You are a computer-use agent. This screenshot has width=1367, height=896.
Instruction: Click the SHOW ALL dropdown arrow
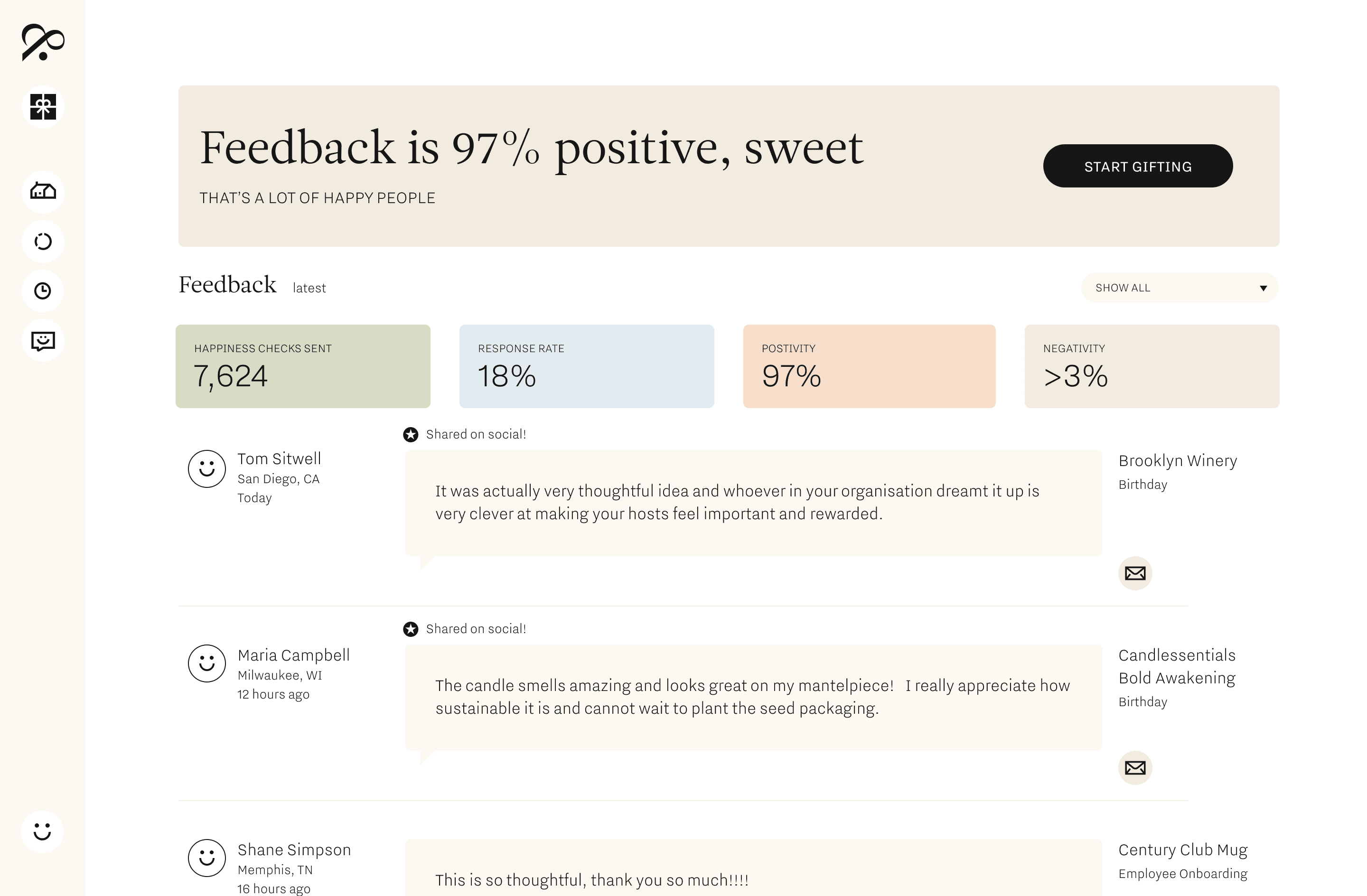point(1263,289)
